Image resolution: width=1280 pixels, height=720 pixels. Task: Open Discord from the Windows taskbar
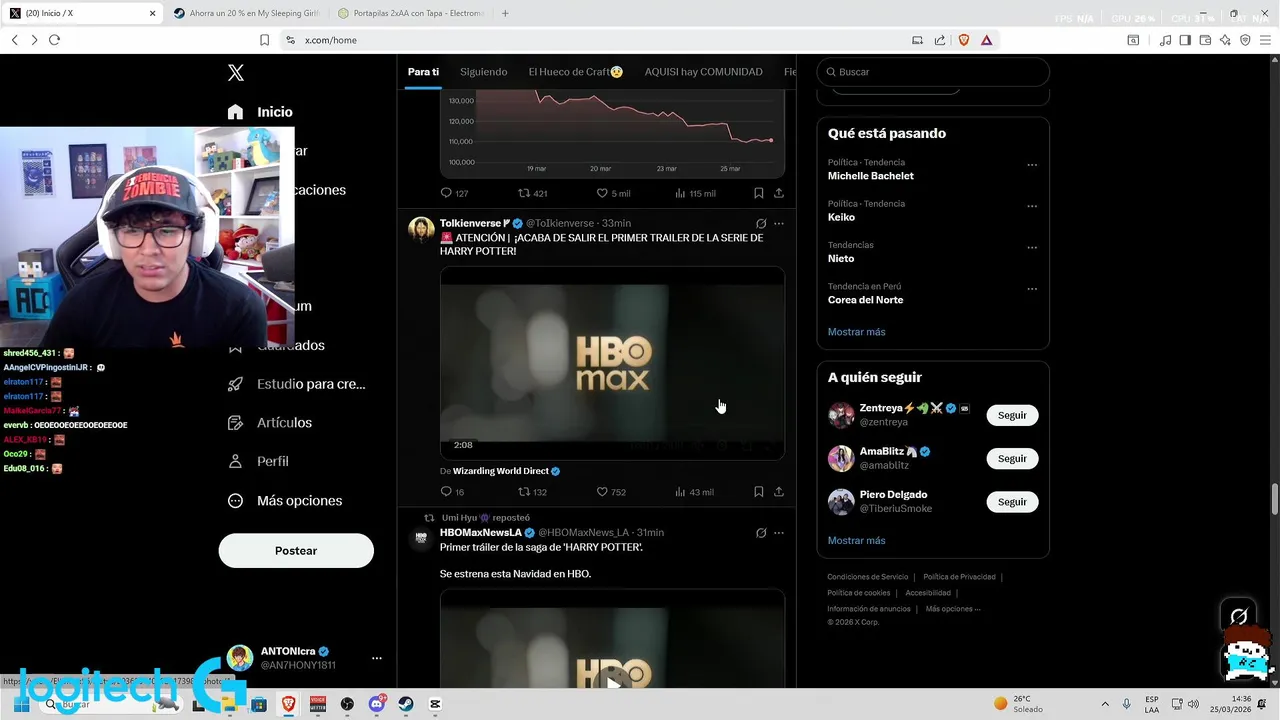376,704
